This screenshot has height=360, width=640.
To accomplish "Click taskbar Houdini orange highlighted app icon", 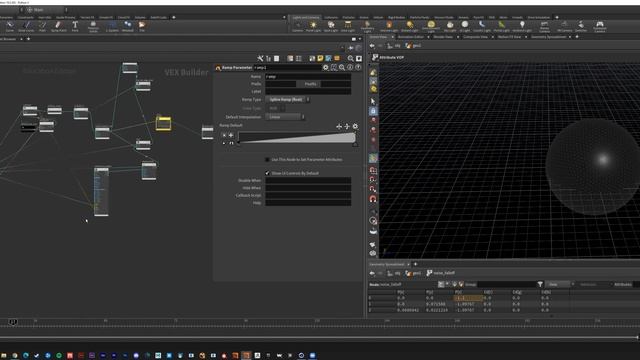I will pyautogui.click(x=246, y=356).
